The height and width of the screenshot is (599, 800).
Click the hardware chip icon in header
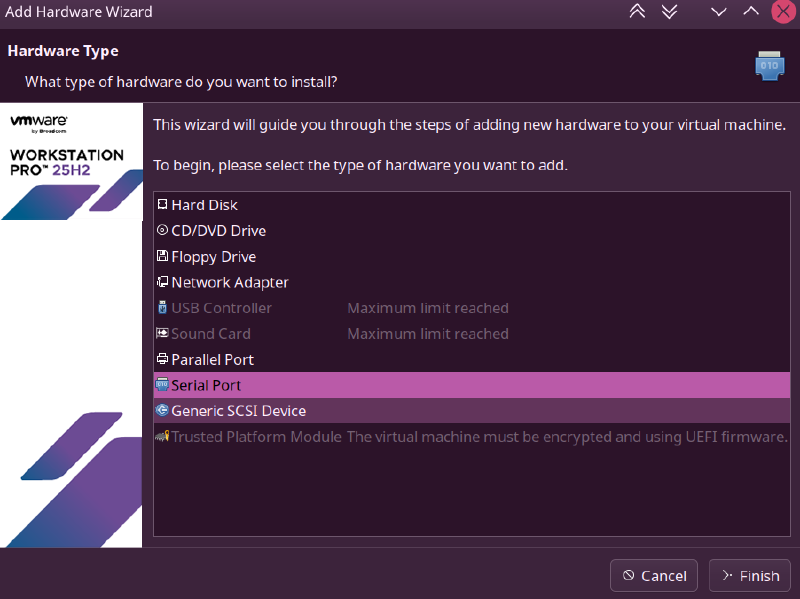coord(769,65)
